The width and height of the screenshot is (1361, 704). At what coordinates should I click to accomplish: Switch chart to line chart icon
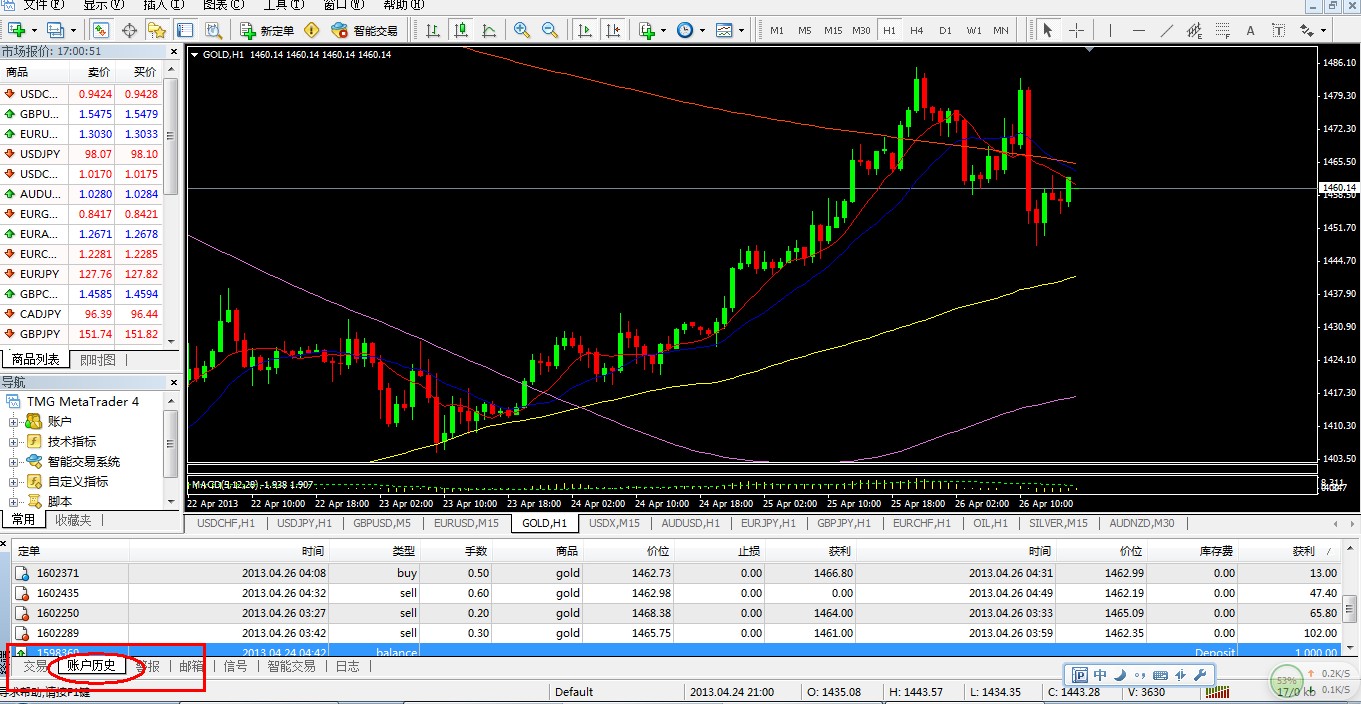(489, 30)
